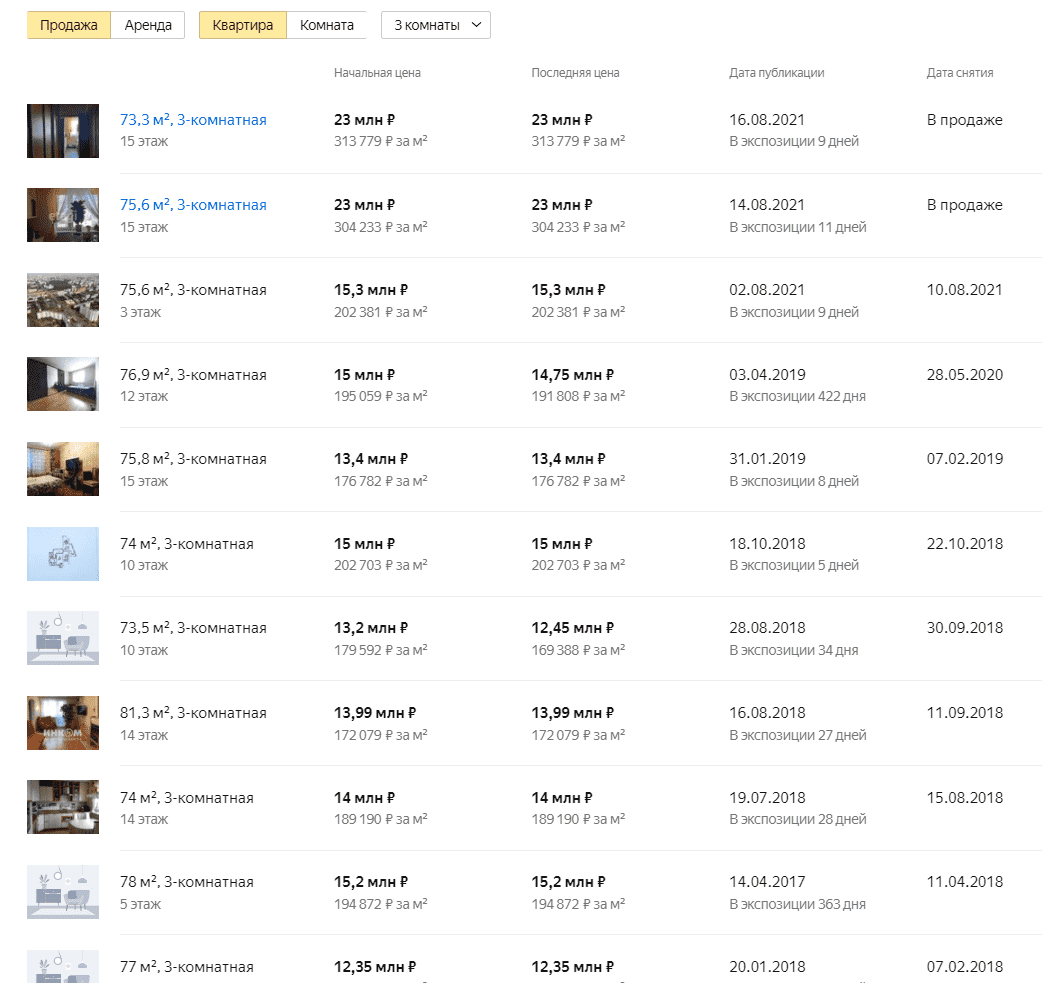Click removal date '11.09.2018'
The height and width of the screenshot is (983, 1042).
[965, 712]
